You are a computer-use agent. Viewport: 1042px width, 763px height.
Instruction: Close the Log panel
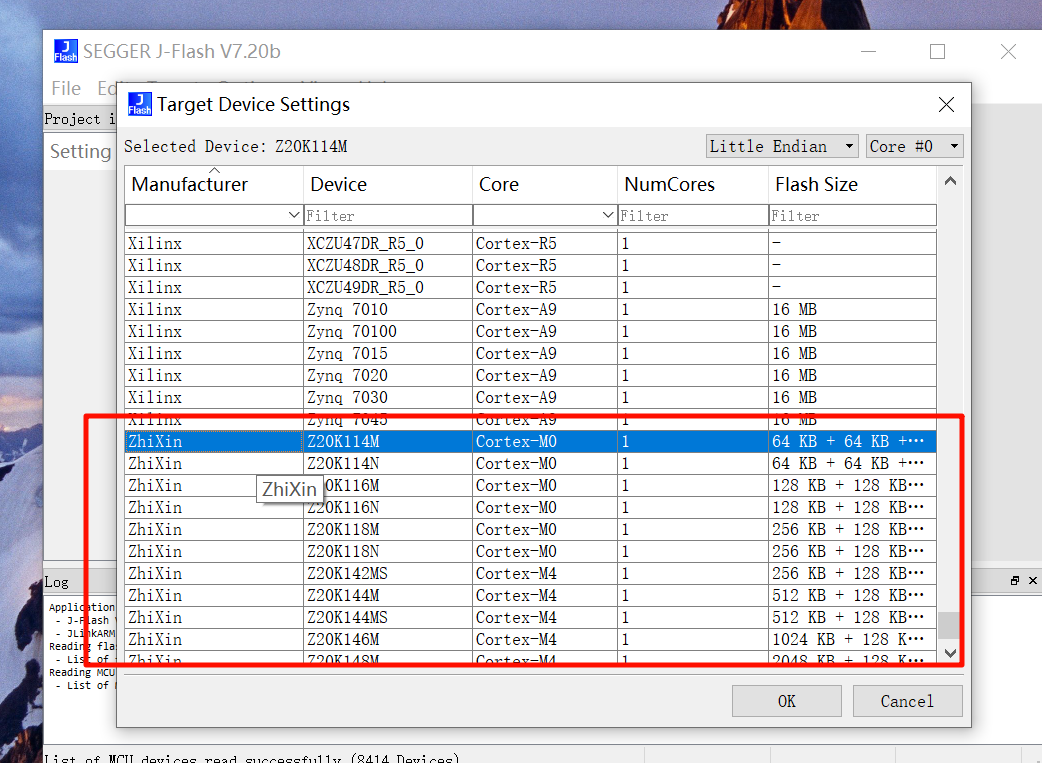point(1033,580)
